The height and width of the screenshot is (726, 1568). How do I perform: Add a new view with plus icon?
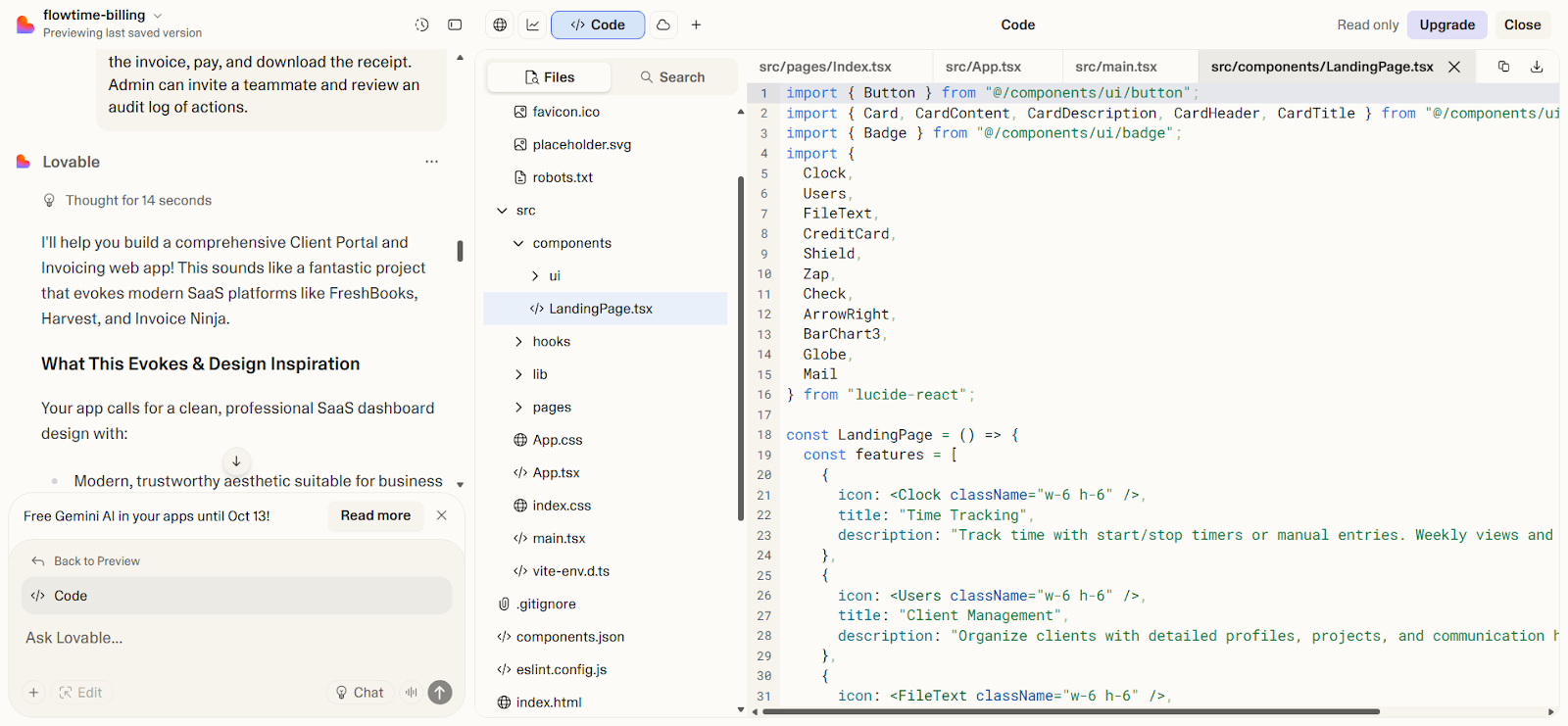(696, 24)
